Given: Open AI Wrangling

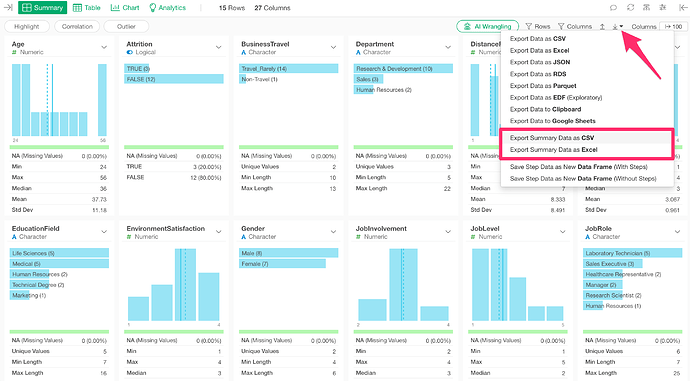Looking at the screenshot, I should point(488,26).
